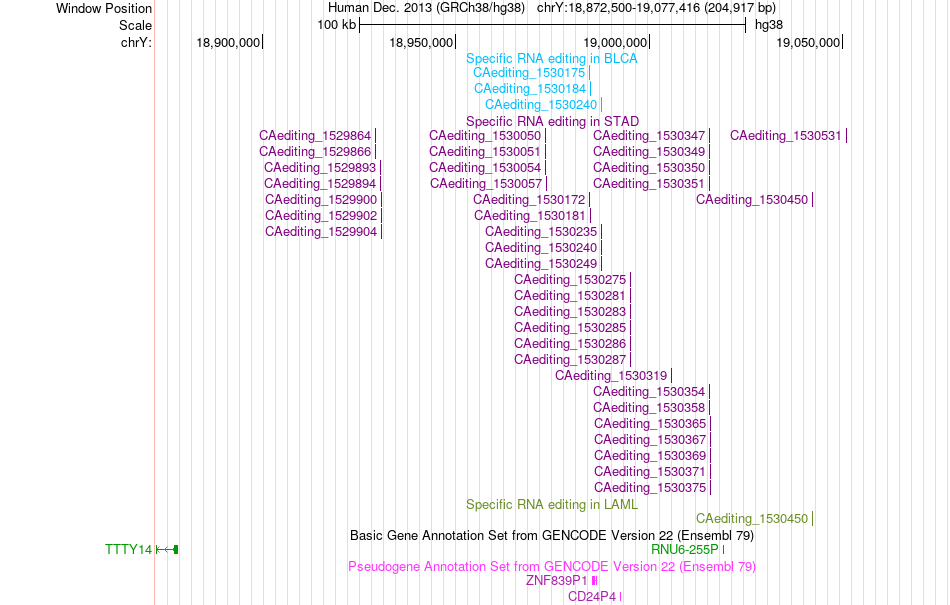The height and width of the screenshot is (605, 950).
Task: Select the RNU6-255P gene annotation
Action: pos(685,549)
